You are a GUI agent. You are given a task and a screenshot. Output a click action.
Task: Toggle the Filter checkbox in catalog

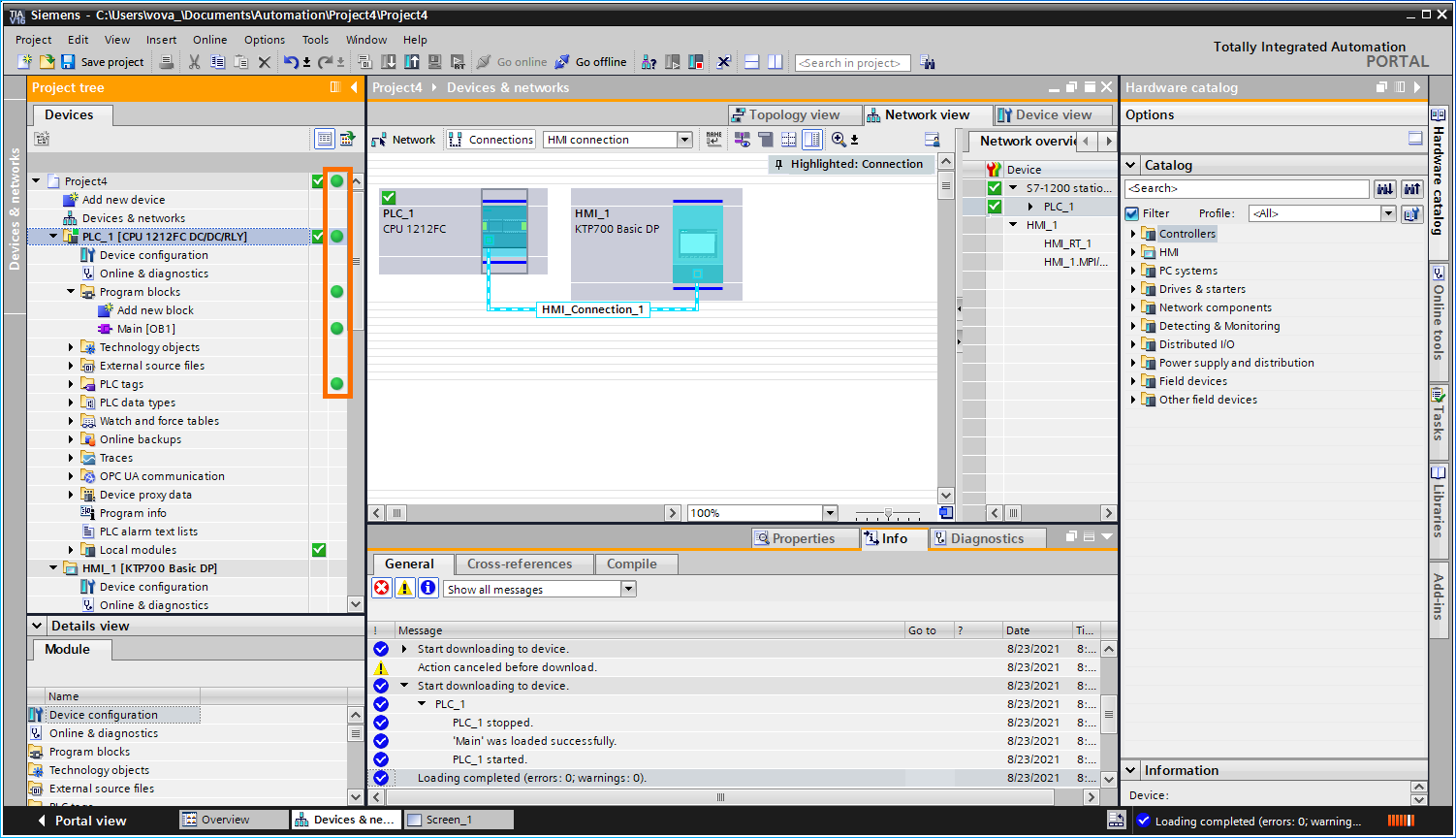click(x=1132, y=213)
